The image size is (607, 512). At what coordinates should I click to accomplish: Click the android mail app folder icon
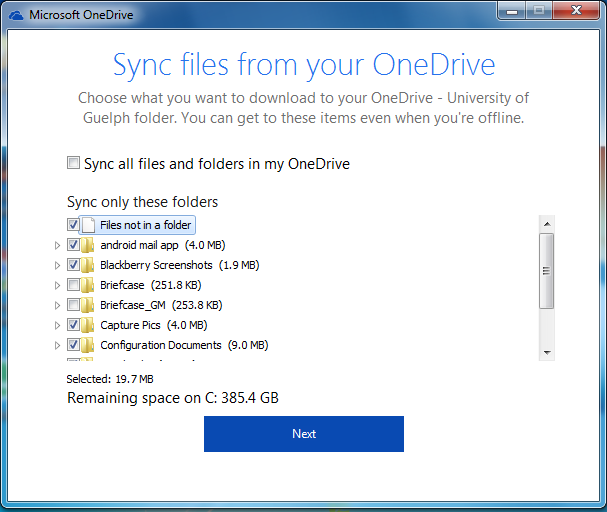coord(88,245)
